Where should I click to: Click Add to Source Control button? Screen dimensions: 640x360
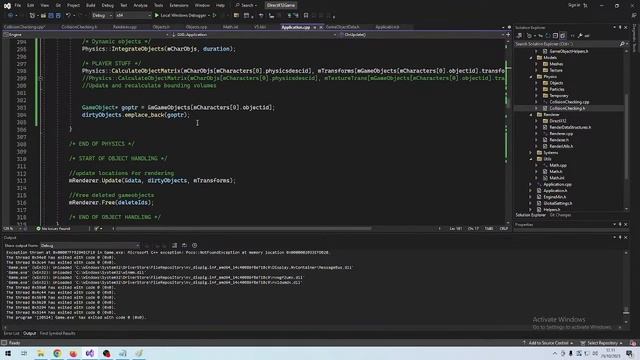click(x=548, y=343)
